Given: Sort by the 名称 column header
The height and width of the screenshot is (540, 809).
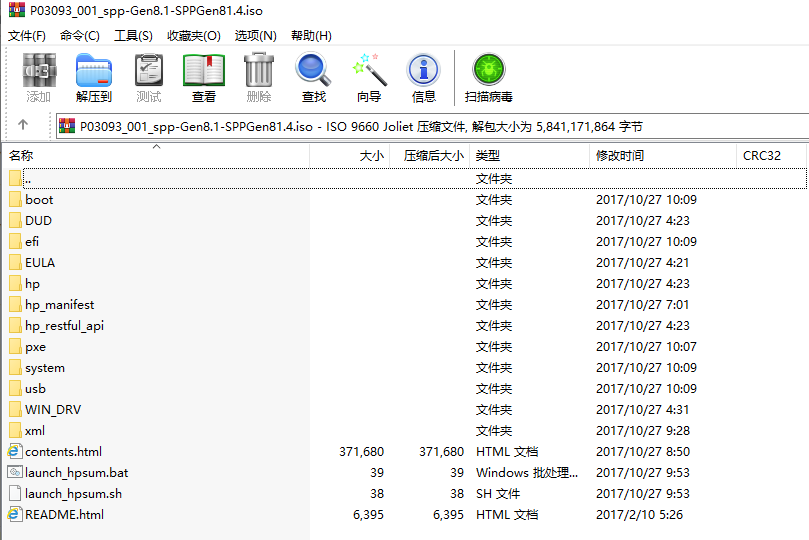Looking at the screenshot, I should pyautogui.click(x=22, y=156).
